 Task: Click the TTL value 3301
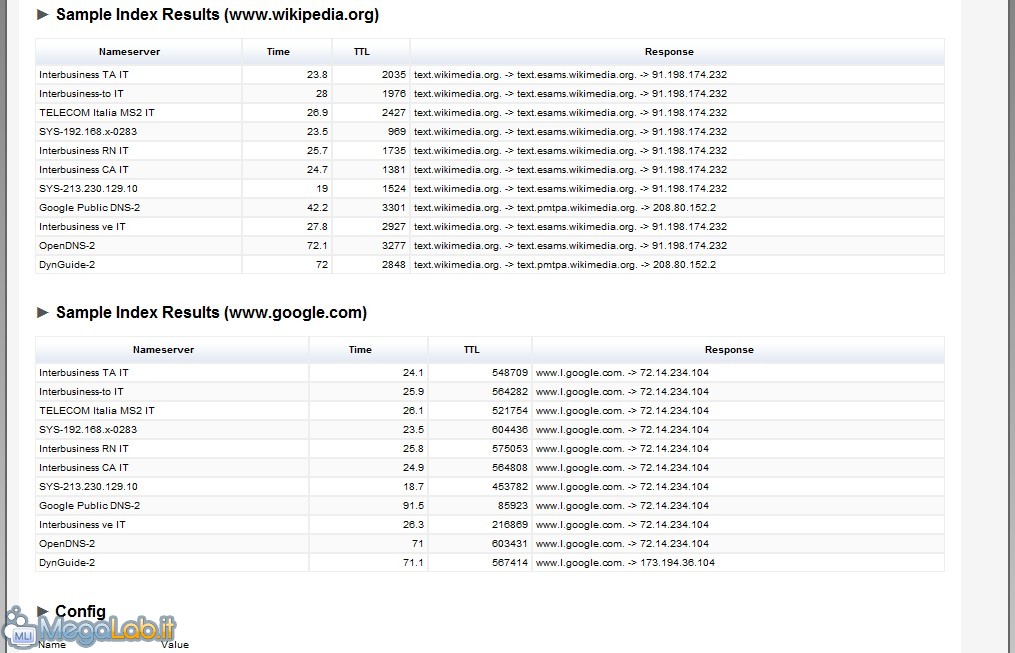coord(394,208)
